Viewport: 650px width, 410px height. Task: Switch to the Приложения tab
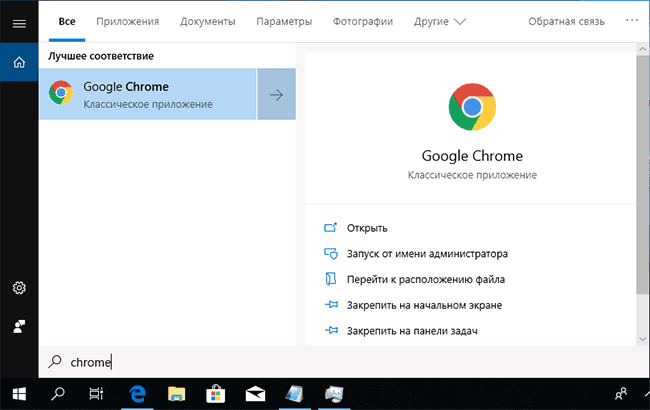(x=128, y=22)
